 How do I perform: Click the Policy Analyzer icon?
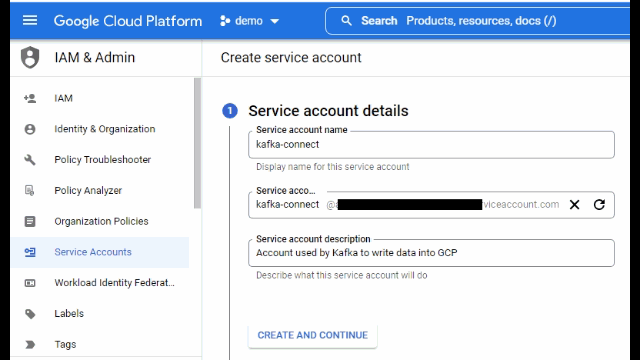(30, 190)
